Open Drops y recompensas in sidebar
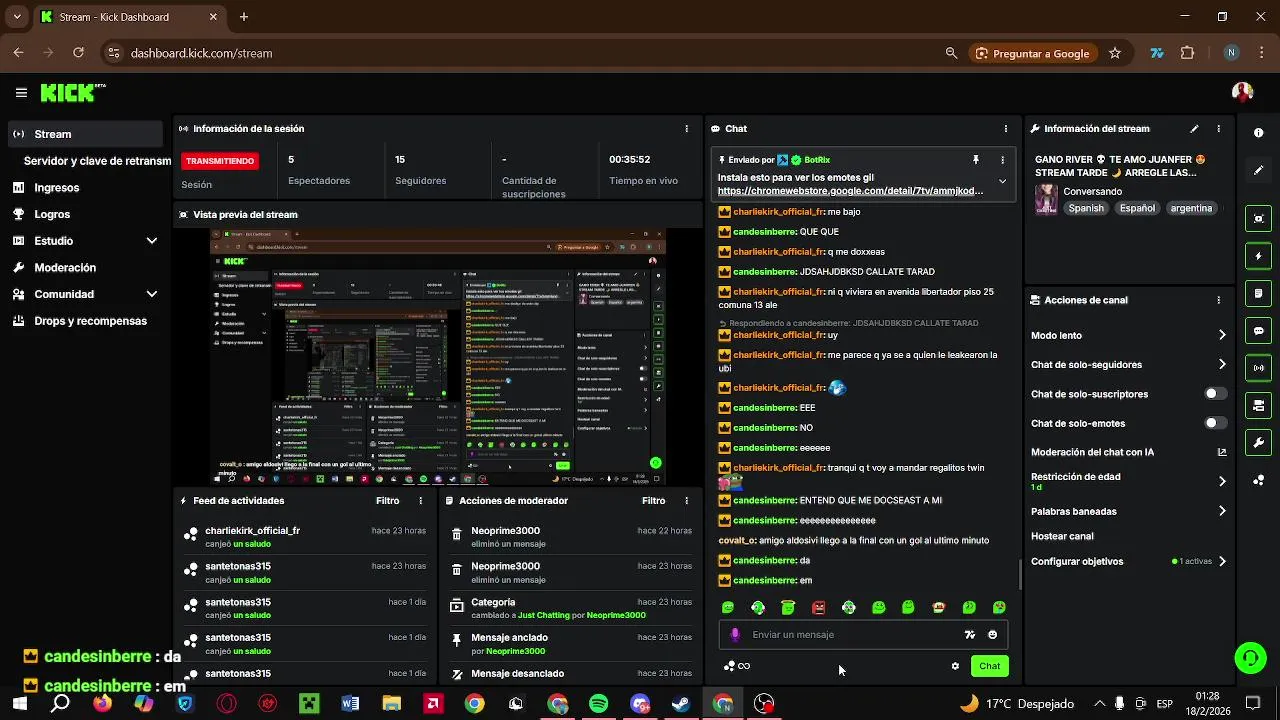Screen dimensions: 1280x720 pyautogui.click(x=86, y=321)
